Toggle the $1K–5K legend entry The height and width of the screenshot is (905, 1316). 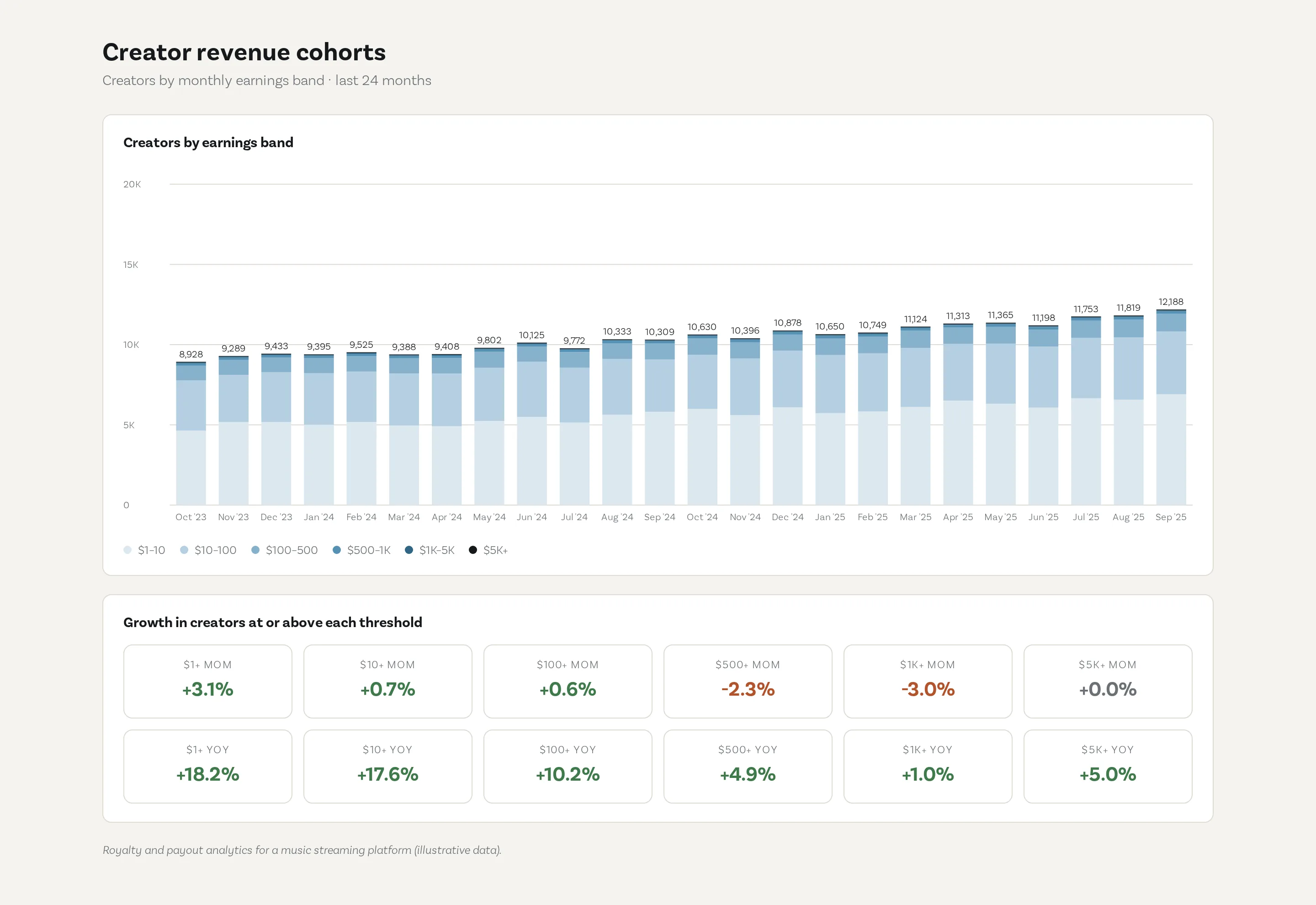430,550
